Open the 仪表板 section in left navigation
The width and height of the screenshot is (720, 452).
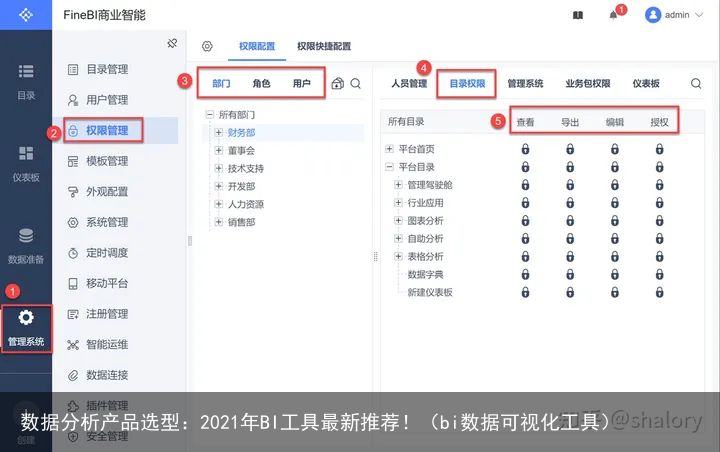(x=26, y=164)
